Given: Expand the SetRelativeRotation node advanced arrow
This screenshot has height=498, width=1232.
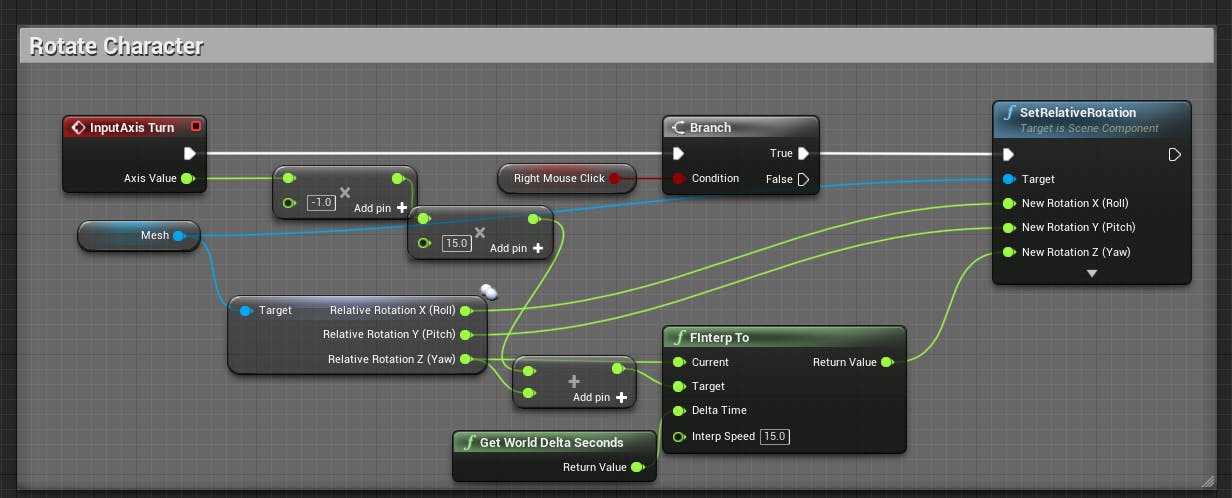Looking at the screenshot, I should tap(1092, 273).
